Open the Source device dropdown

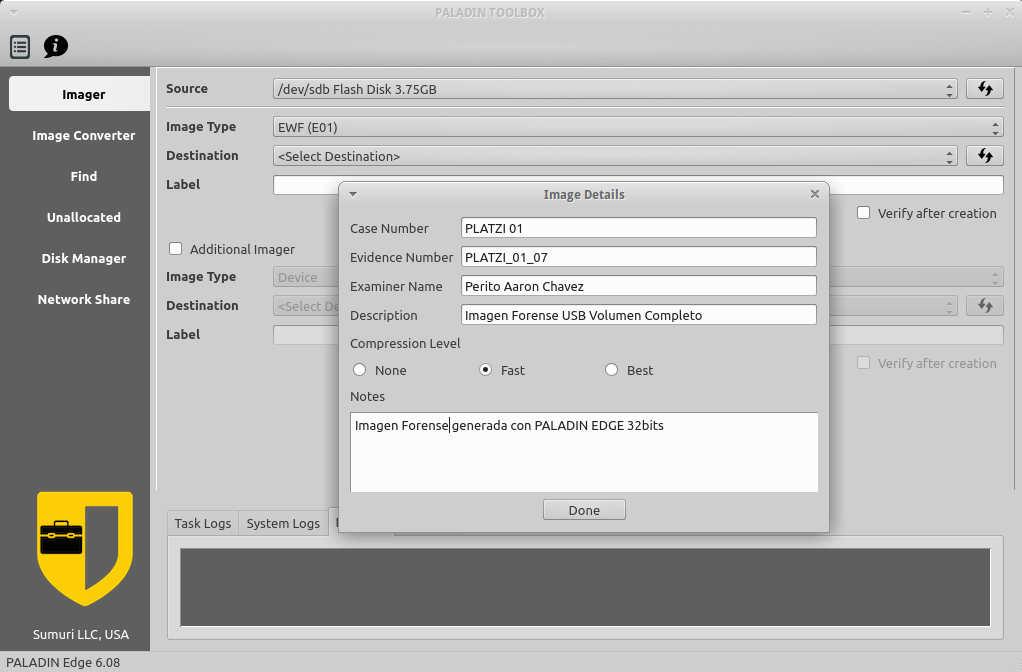pos(615,89)
